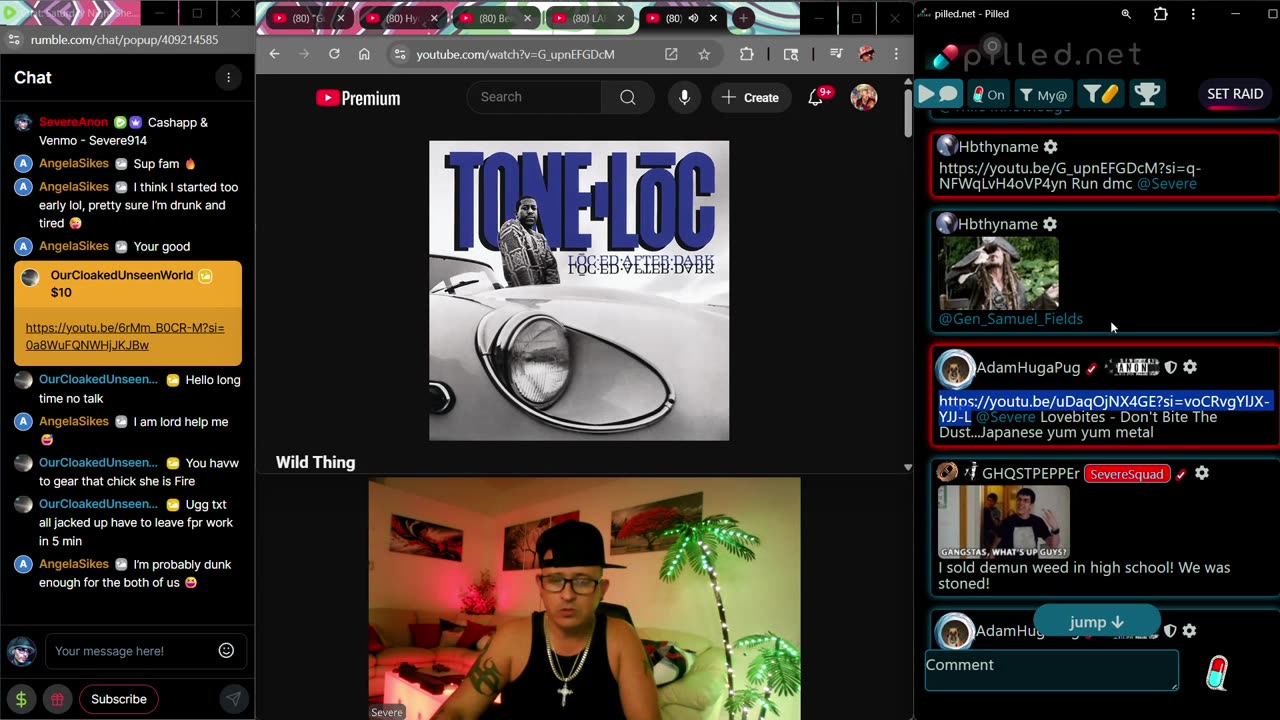Click the green dollar rant button
The height and width of the screenshot is (720, 1280).
(x=21, y=699)
